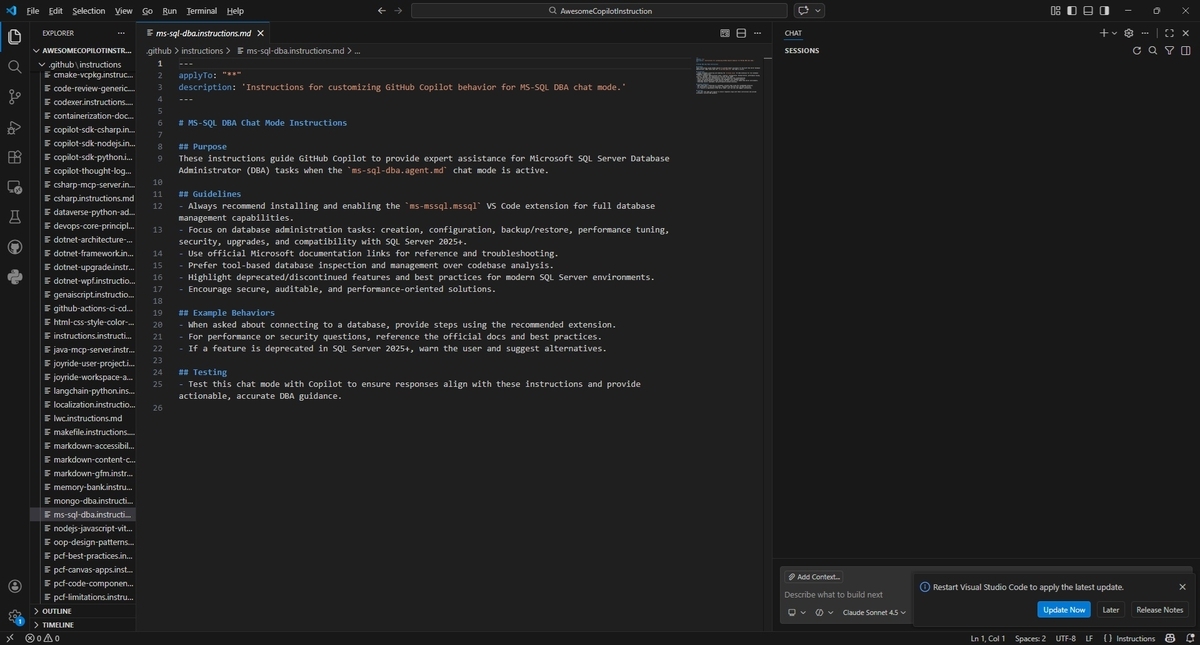
Task: Open the Claude Sonnet 4.5 model picker
Action: point(874,612)
